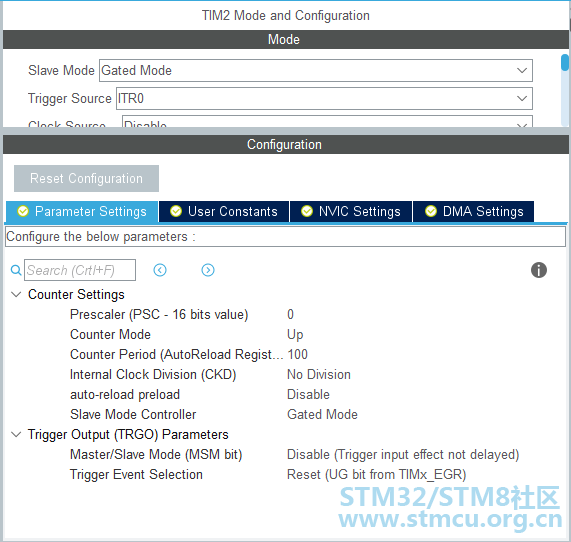This screenshot has width=571, height=542.
Task: Click the Counter Period (AutoReload) label
Action: pyautogui.click(x=177, y=354)
